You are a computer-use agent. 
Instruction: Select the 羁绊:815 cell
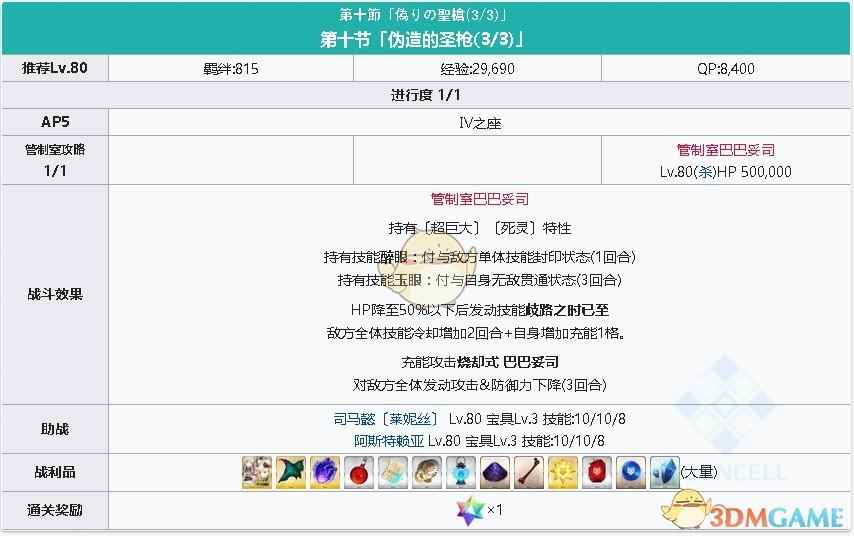231,69
